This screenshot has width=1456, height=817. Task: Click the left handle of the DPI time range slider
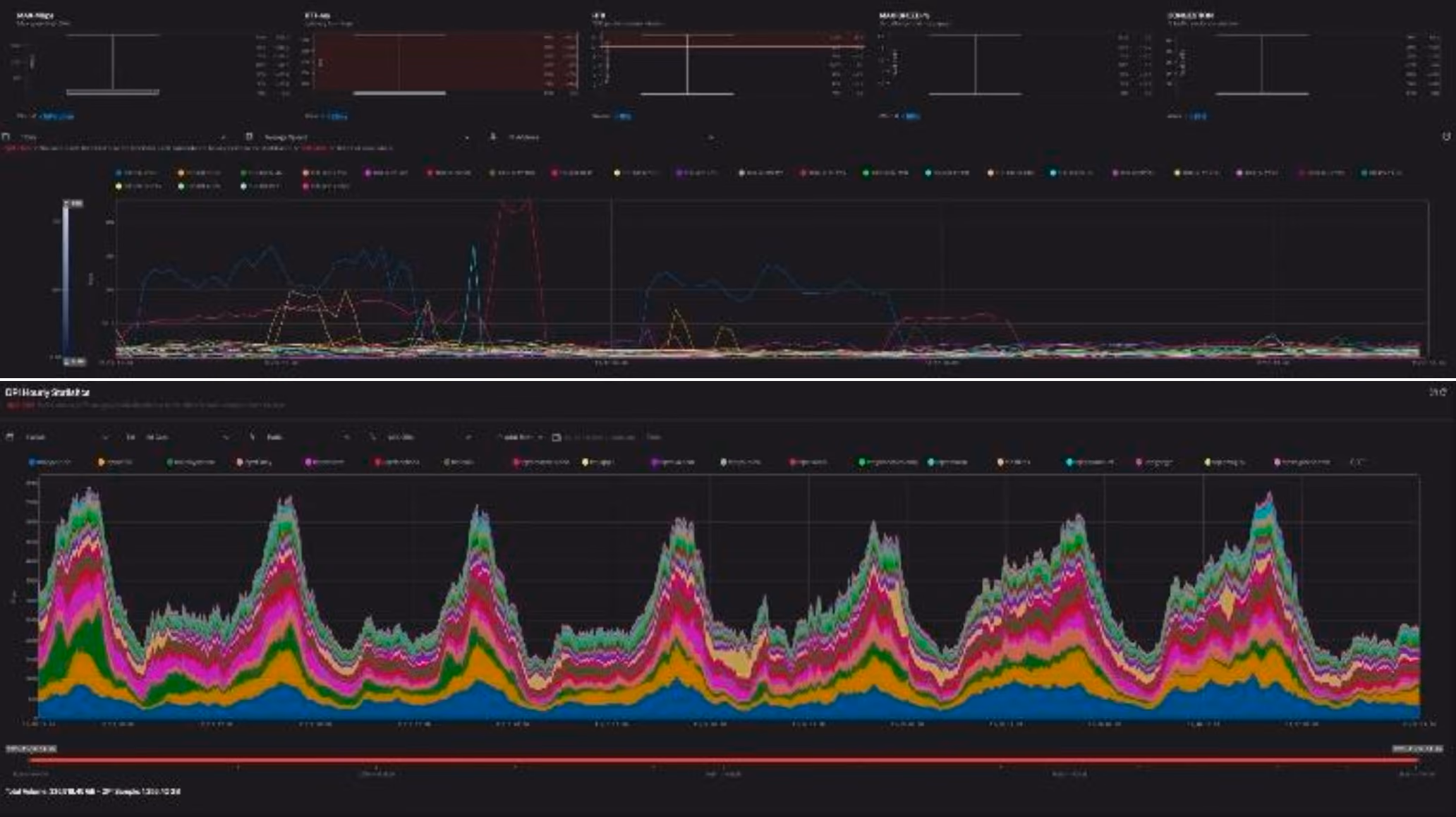(x=31, y=749)
